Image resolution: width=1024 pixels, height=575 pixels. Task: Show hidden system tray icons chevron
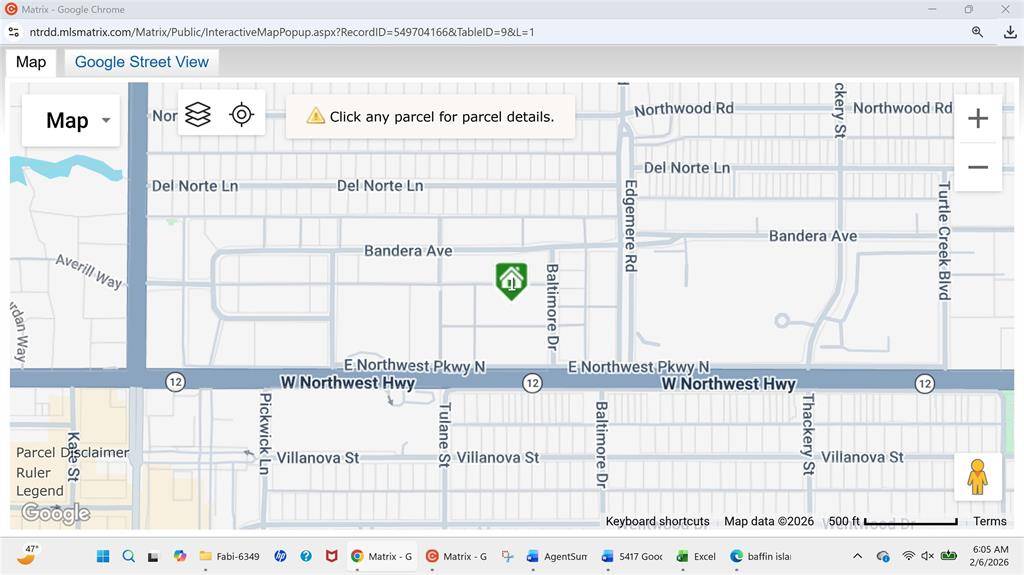pos(857,556)
